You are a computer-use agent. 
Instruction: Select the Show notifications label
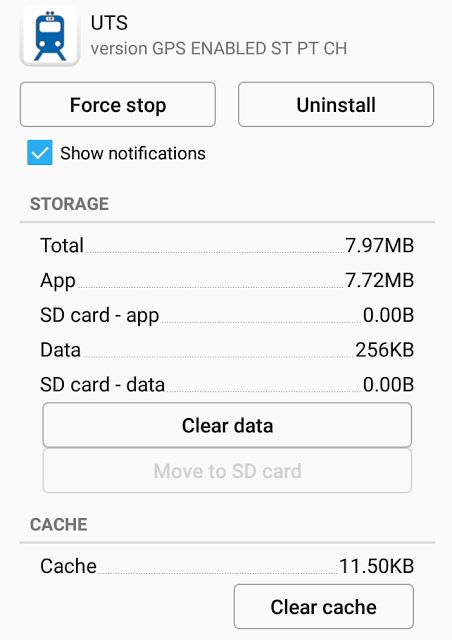133,153
